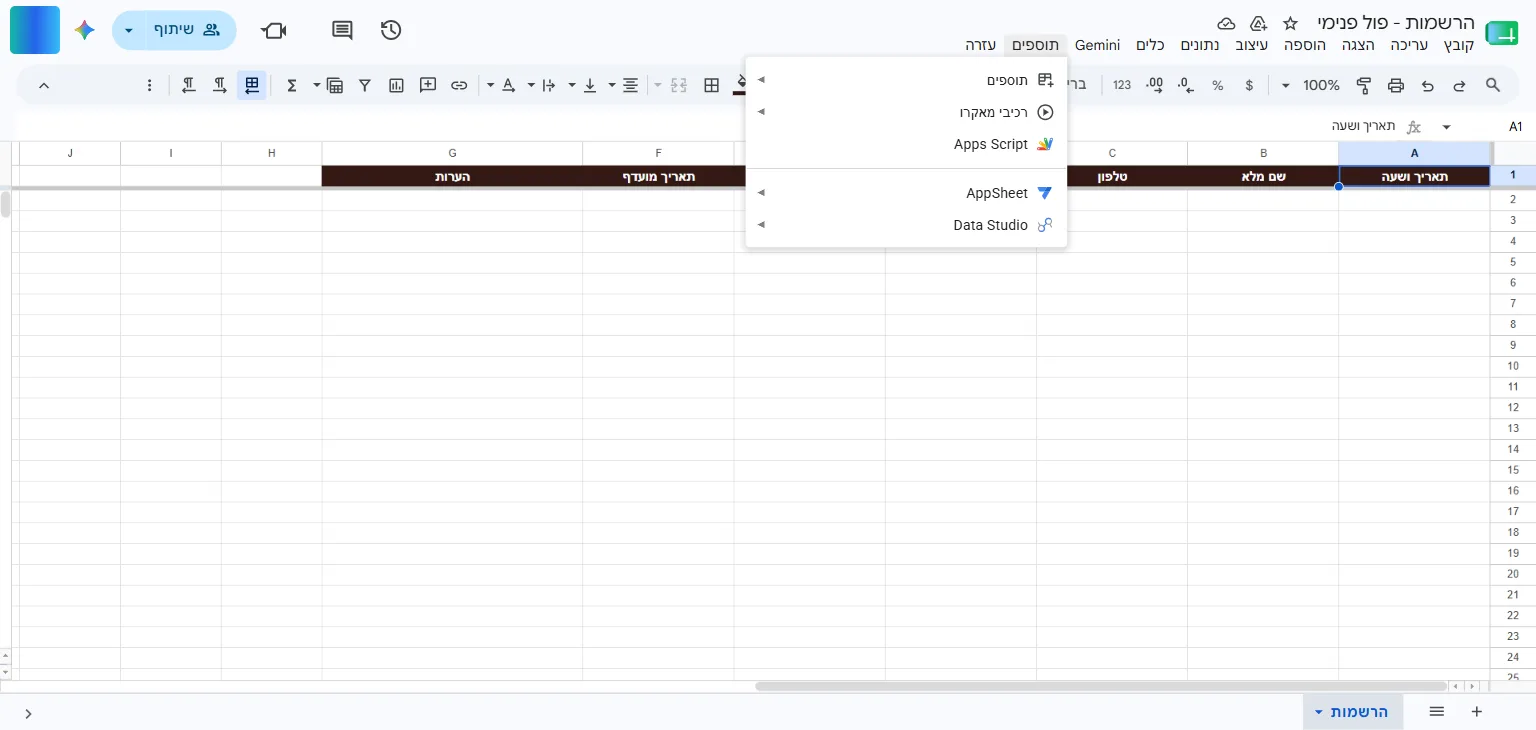This screenshot has height=730, width=1536.
Task: Open the comments panel icon
Action: 342,30
